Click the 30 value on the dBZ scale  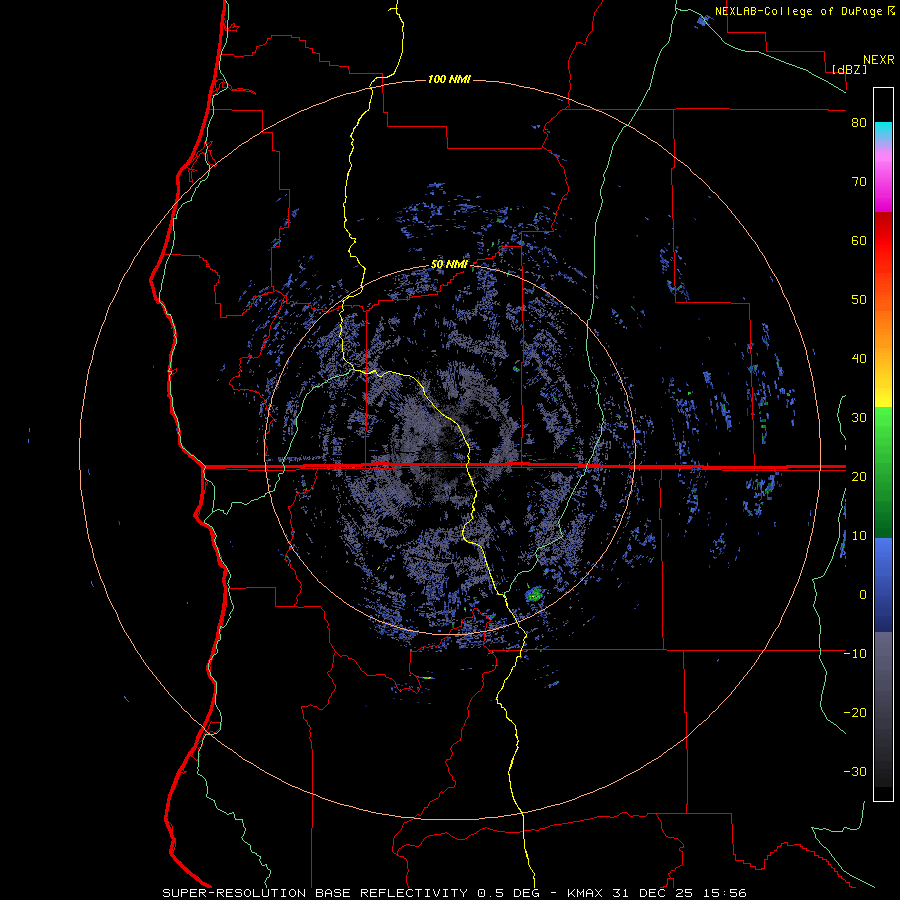pyautogui.click(x=859, y=418)
